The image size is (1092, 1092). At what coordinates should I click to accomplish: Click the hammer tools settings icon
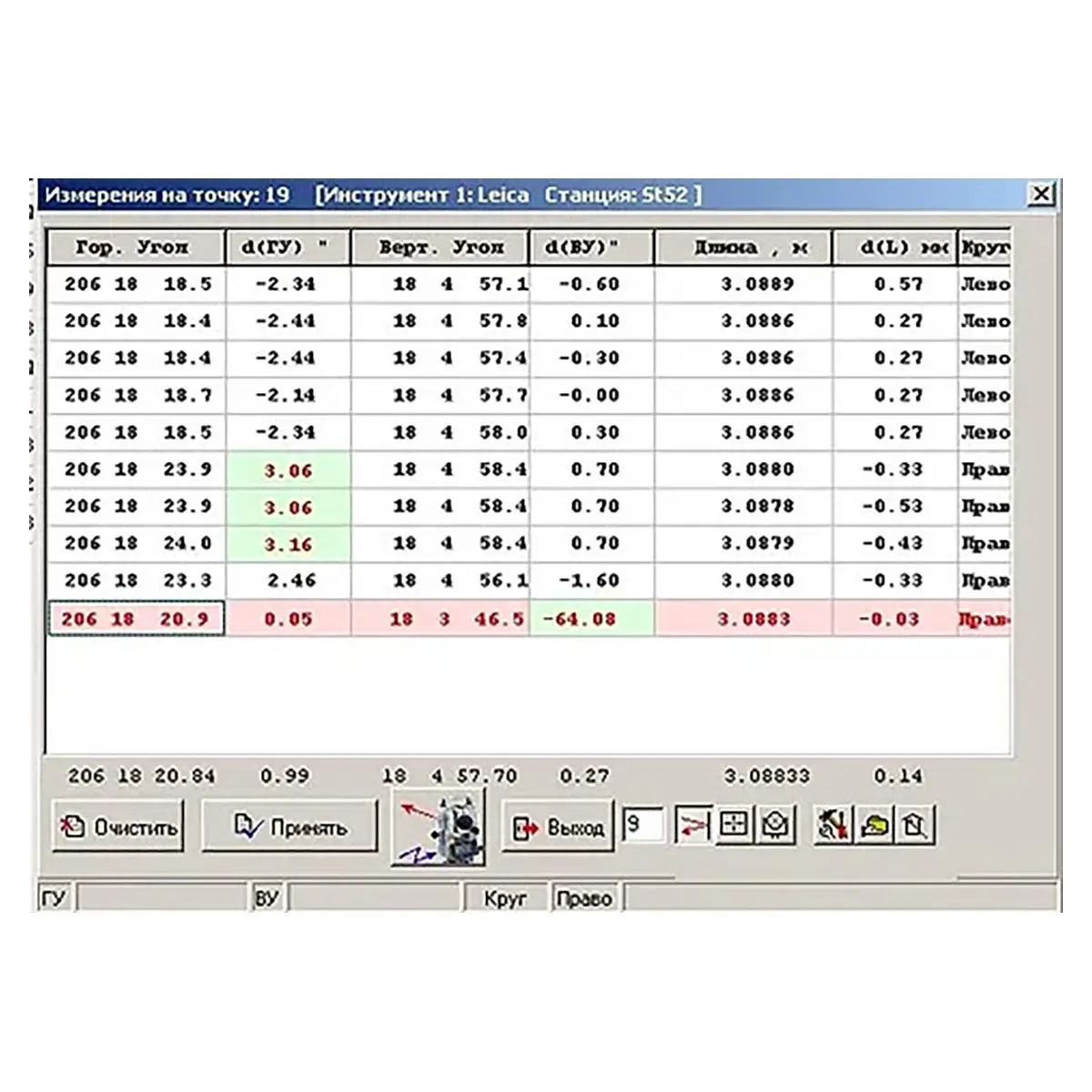pyautogui.click(x=833, y=825)
